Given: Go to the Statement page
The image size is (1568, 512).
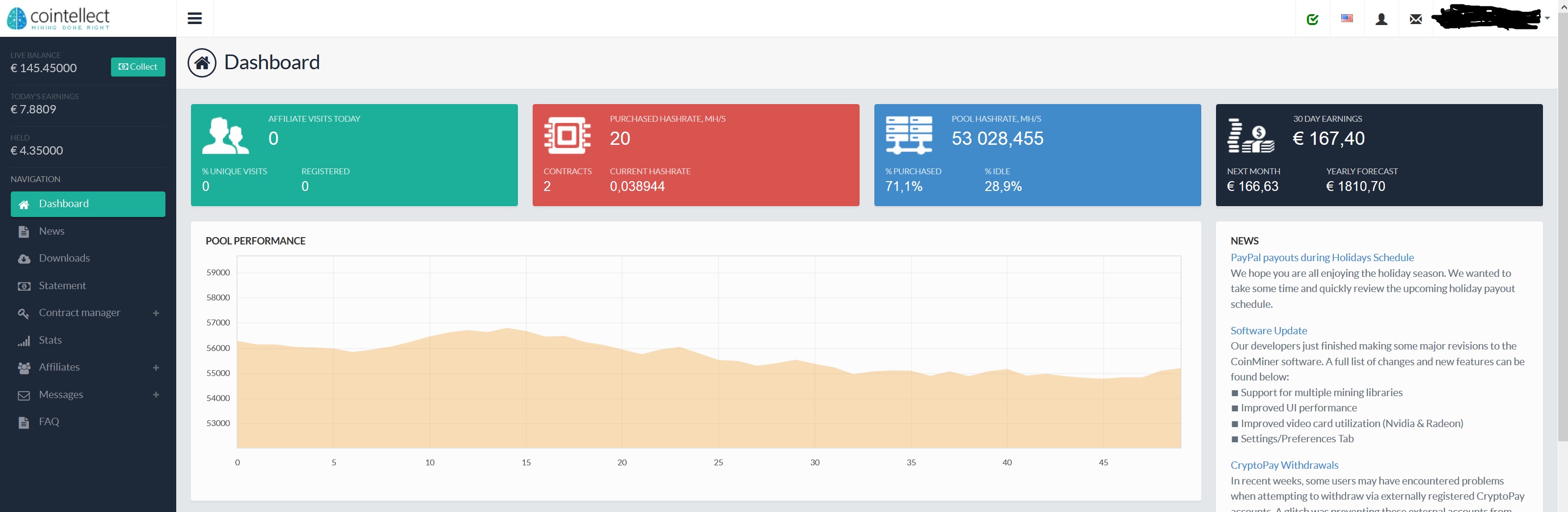Looking at the screenshot, I should (x=62, y=286).
